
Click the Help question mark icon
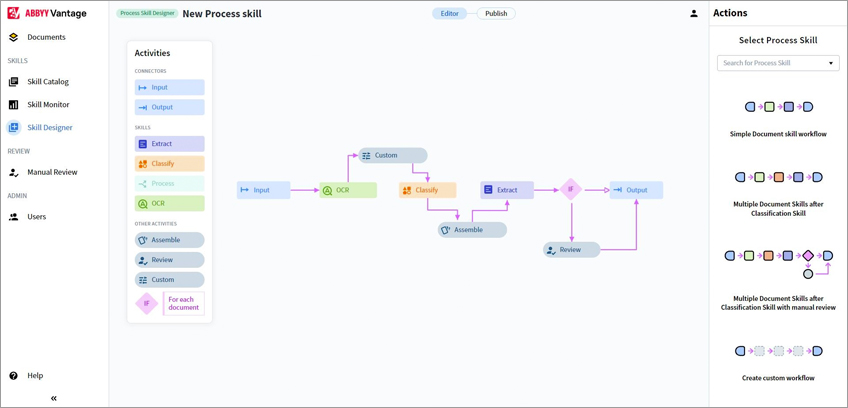14,376
